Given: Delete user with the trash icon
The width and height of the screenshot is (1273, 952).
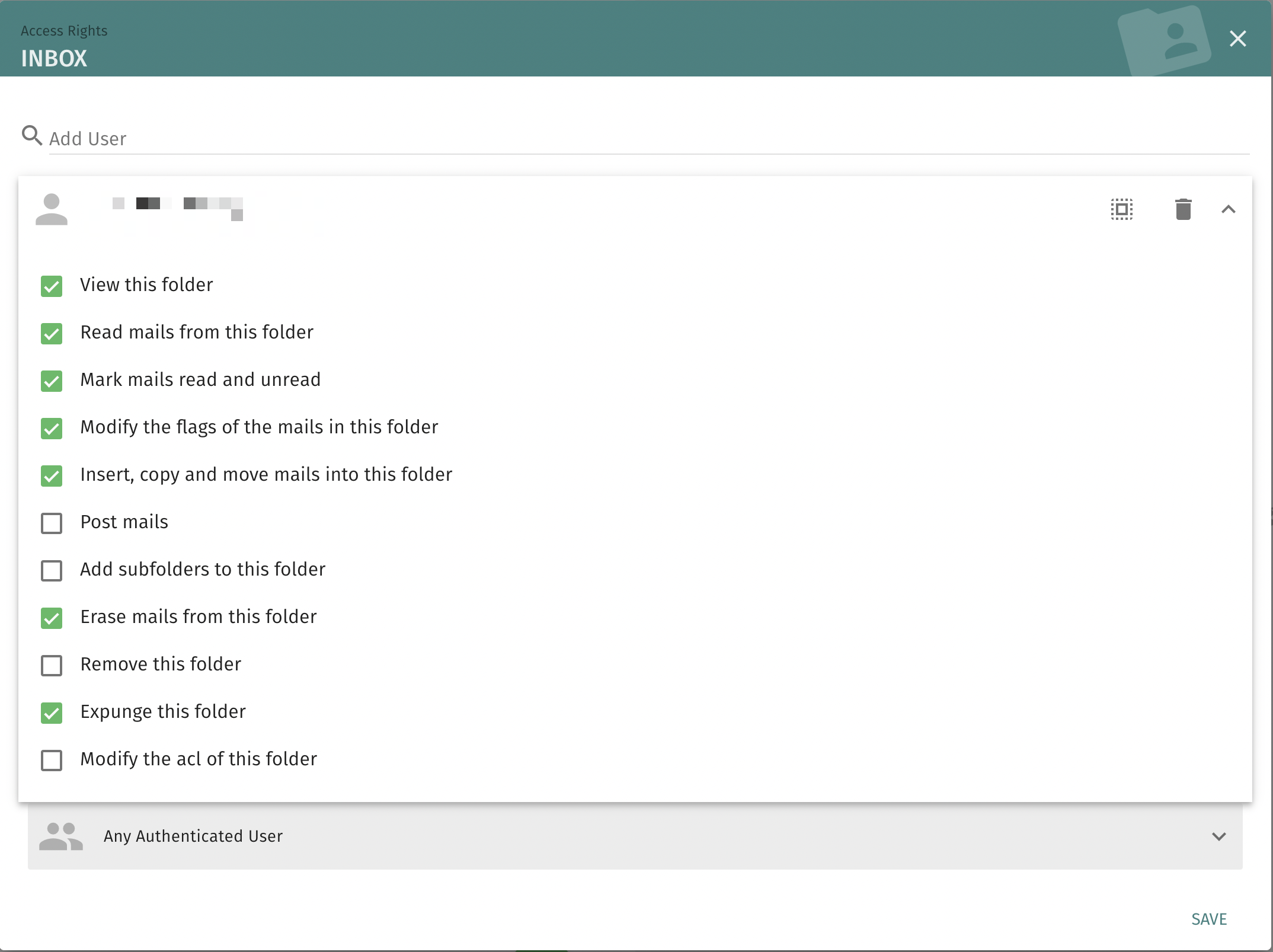Looking at the screenshot, I should pyautogui.click(x=1183, y=209).
